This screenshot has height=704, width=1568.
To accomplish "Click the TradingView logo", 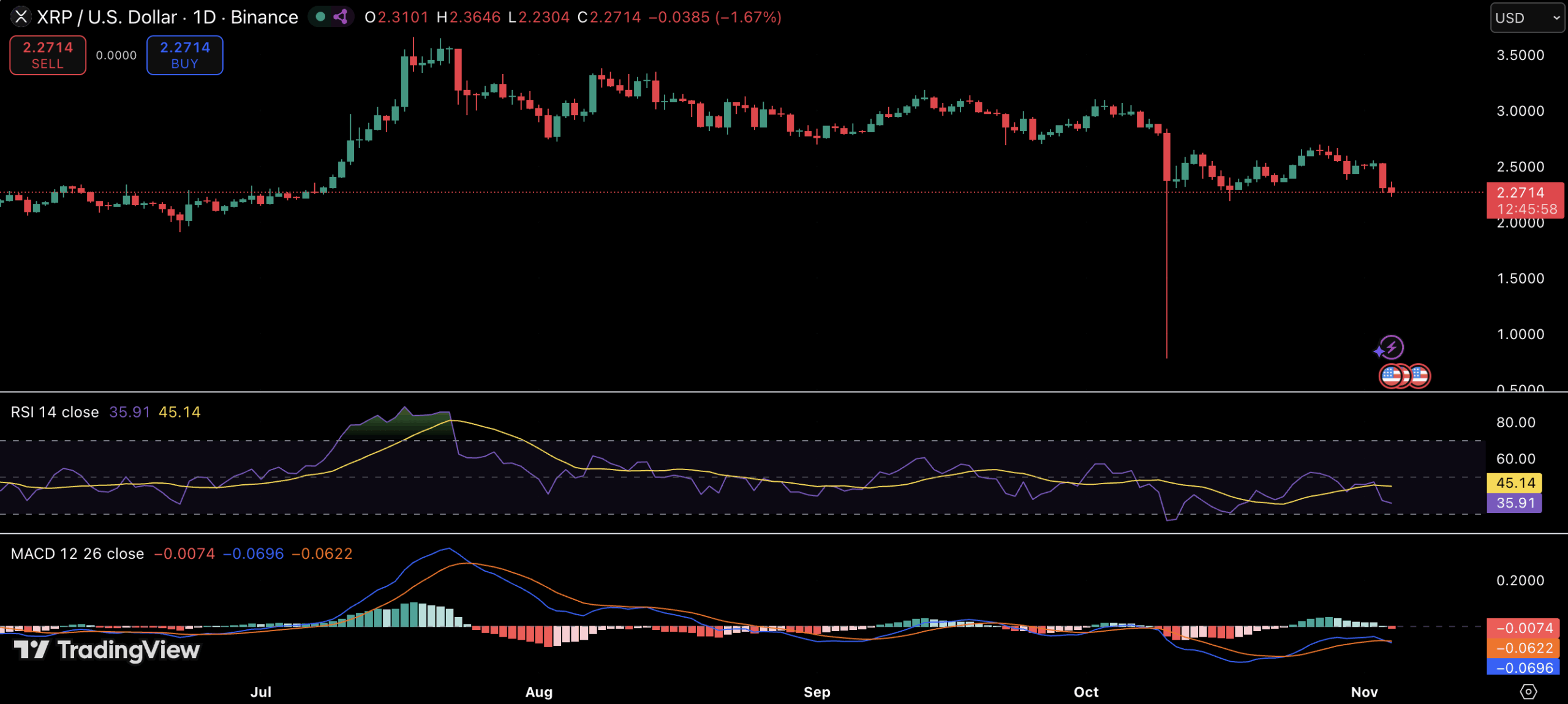I will coord(107,650).
